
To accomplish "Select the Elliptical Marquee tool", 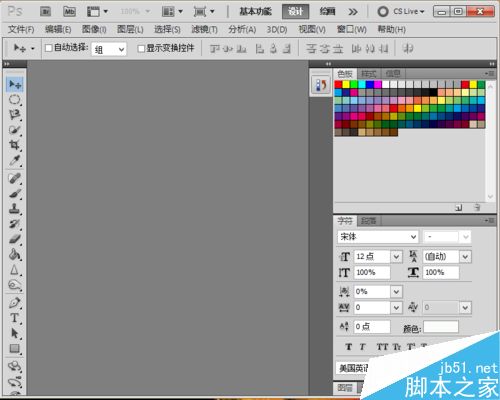I will coord(15,100).
